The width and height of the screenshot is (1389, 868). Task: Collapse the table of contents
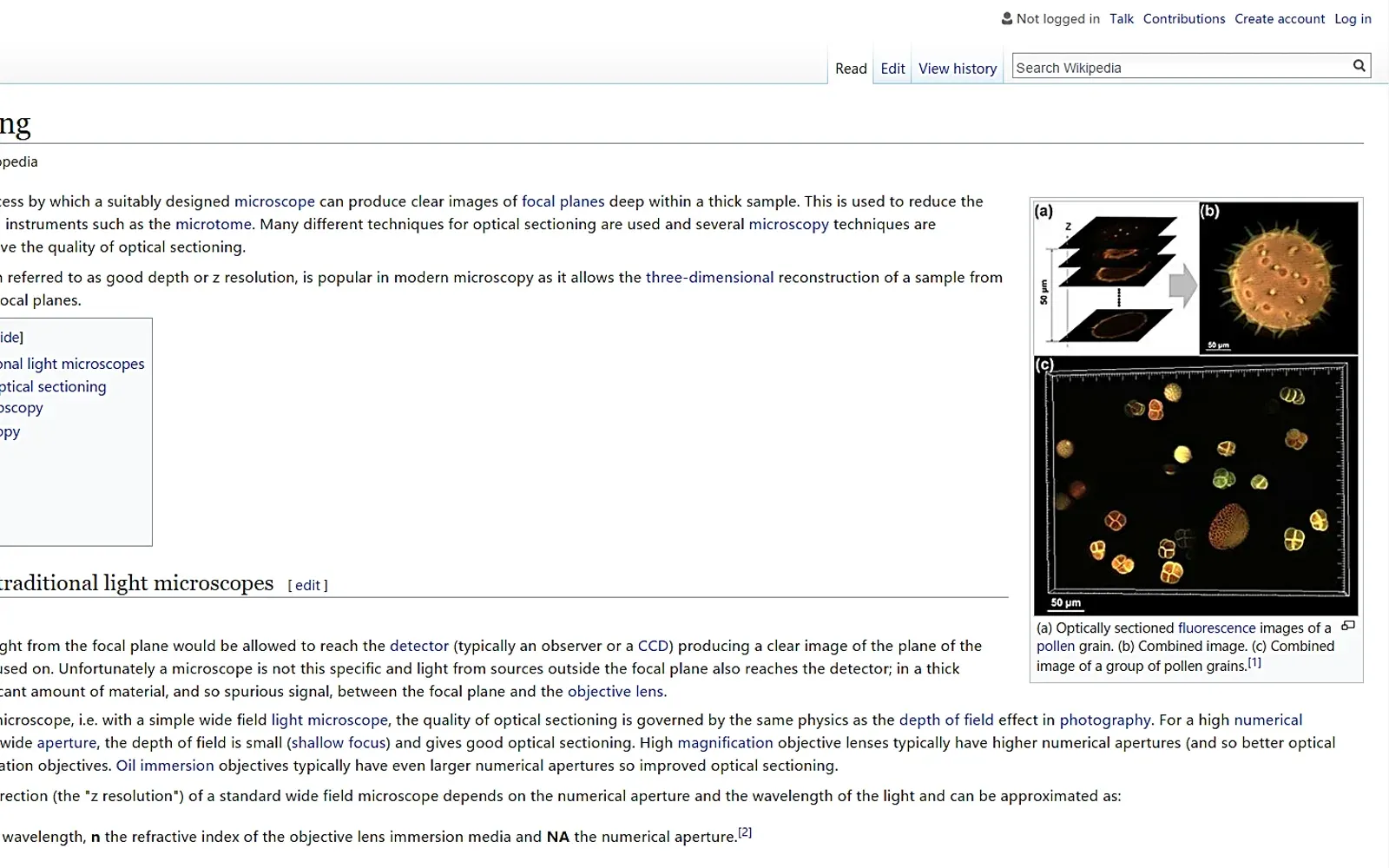click(x=10, y=337)
